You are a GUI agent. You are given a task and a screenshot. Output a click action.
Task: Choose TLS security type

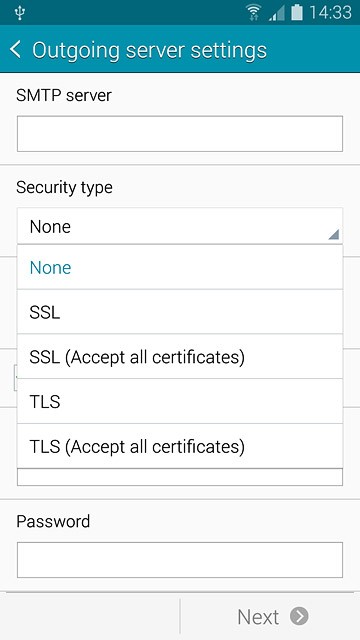point(180,402)
